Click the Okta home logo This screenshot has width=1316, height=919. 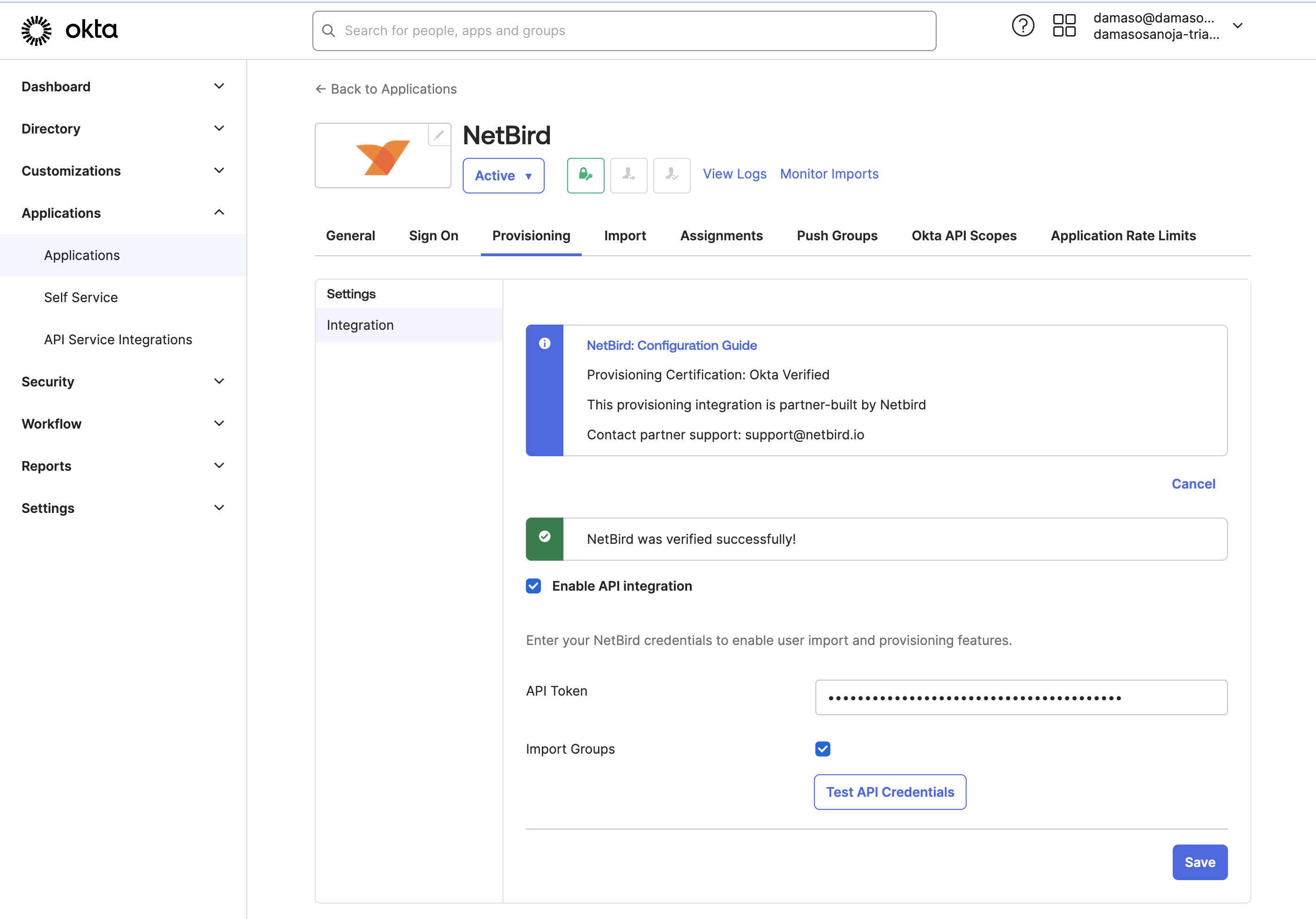[x=69, y=29]
